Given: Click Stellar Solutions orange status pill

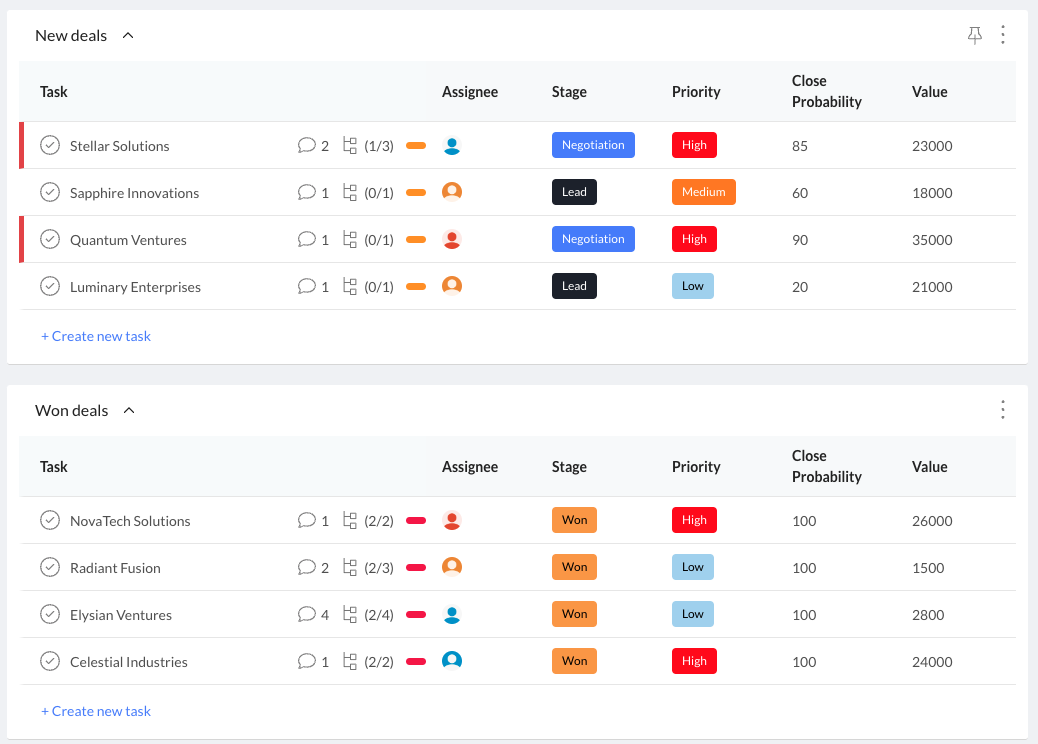Looking at the screenshot, I should 416,146.
